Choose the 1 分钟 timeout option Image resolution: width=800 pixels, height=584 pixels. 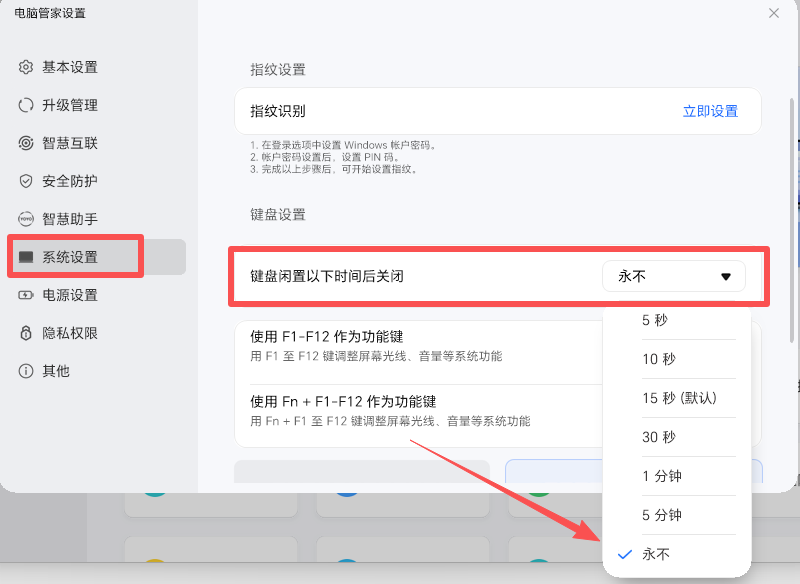tap(662, 476)
